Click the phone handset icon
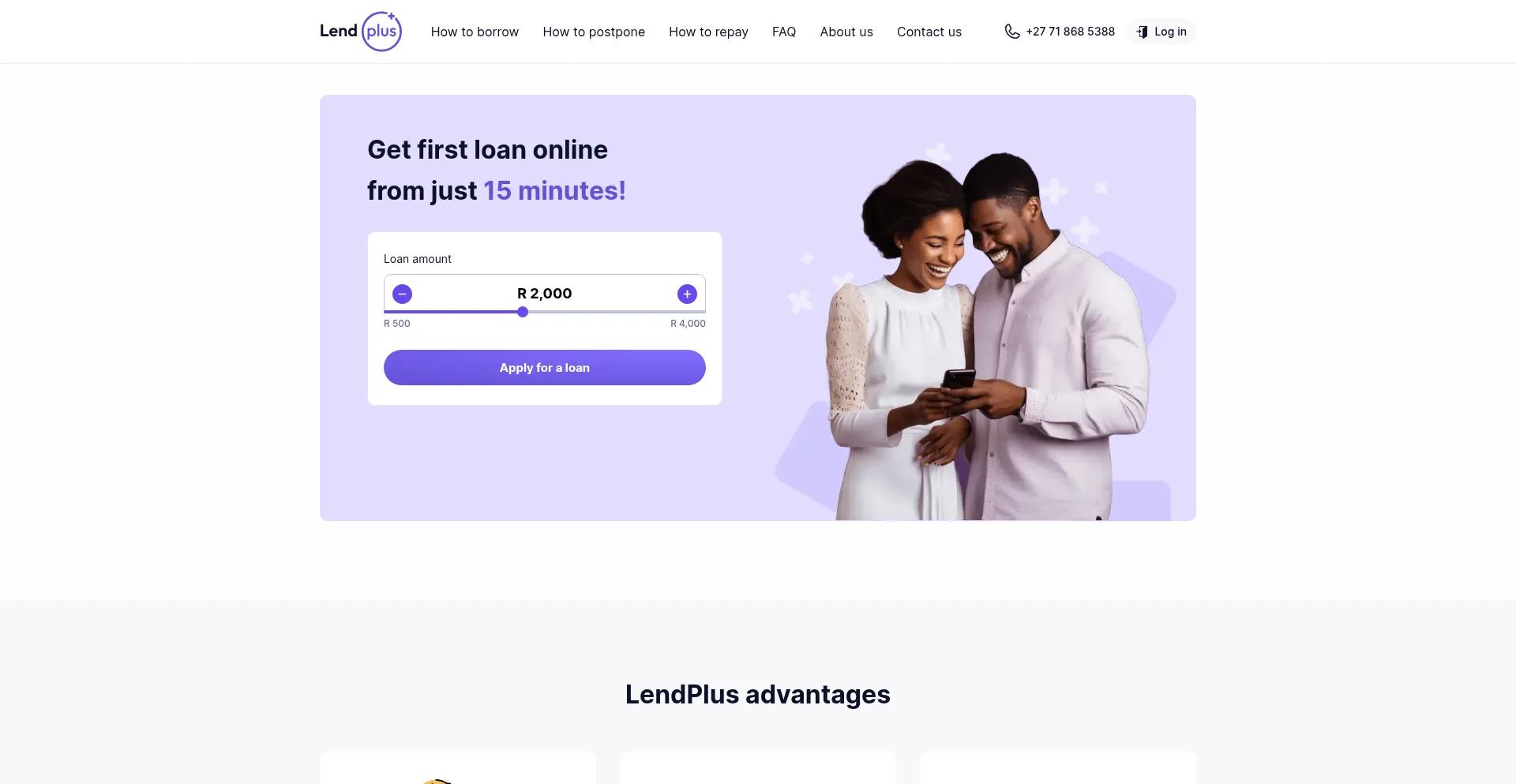This screenshot has height=784, width=1516. click(1011, 32)
